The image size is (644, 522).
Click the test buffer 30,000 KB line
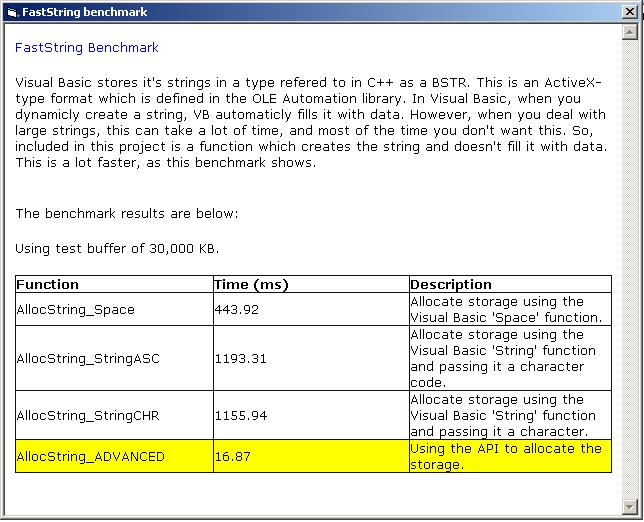[118, 248]
